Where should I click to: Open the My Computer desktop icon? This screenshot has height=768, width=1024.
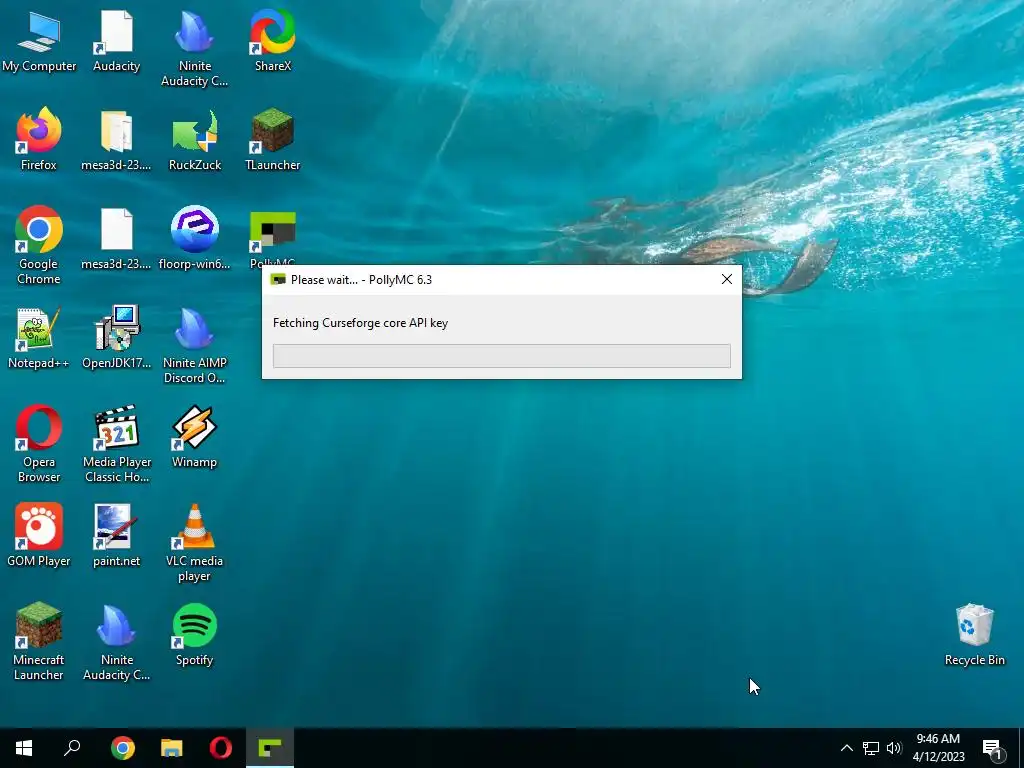coord(39,40)
